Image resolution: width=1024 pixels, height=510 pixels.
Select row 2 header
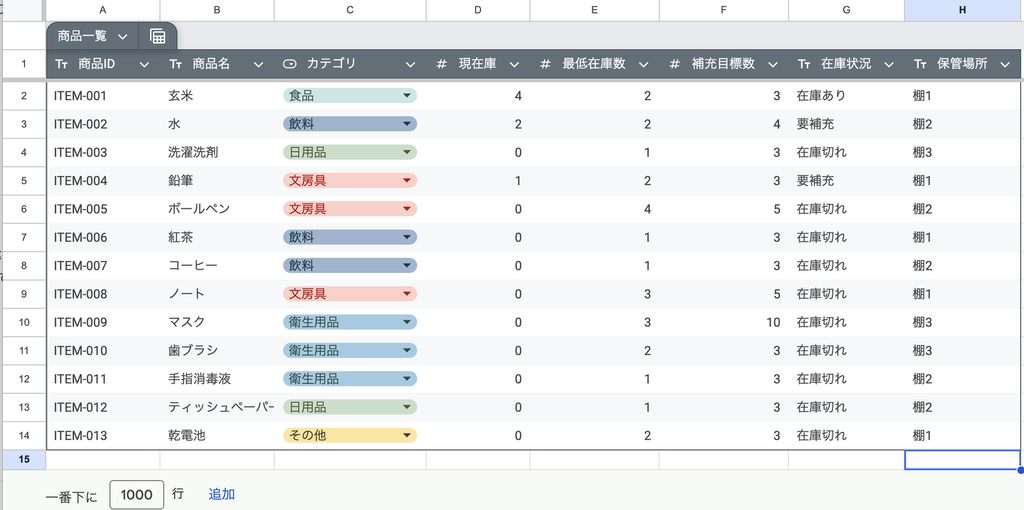click(24, 96)
